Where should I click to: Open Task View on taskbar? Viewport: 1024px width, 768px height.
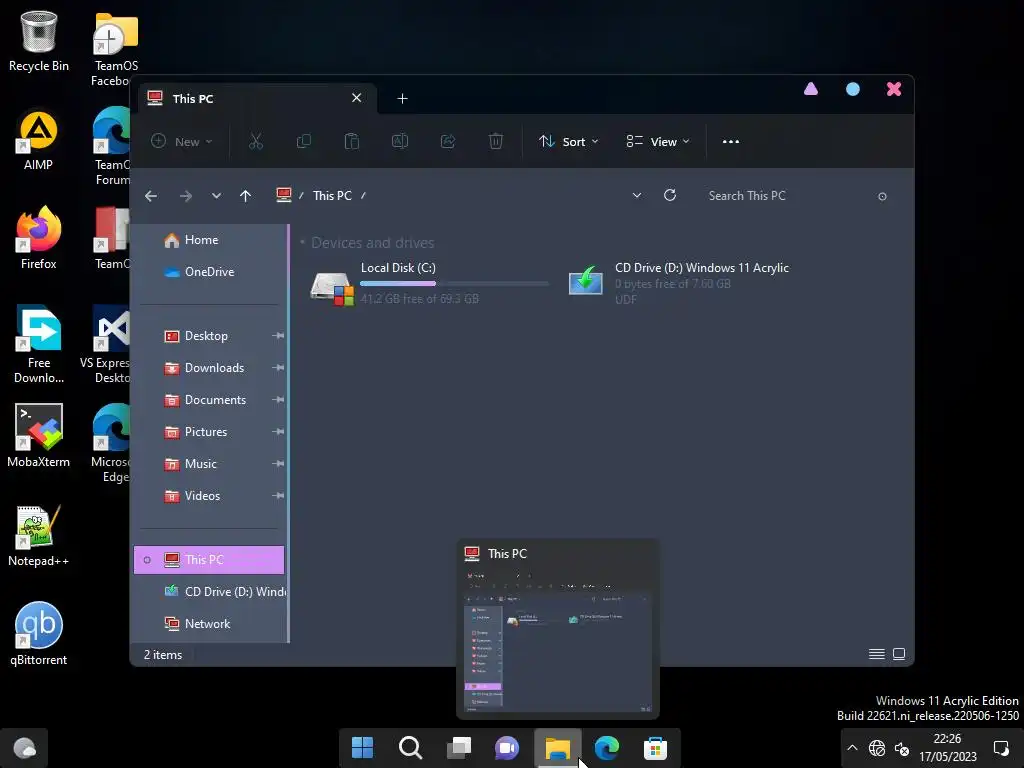459,748
